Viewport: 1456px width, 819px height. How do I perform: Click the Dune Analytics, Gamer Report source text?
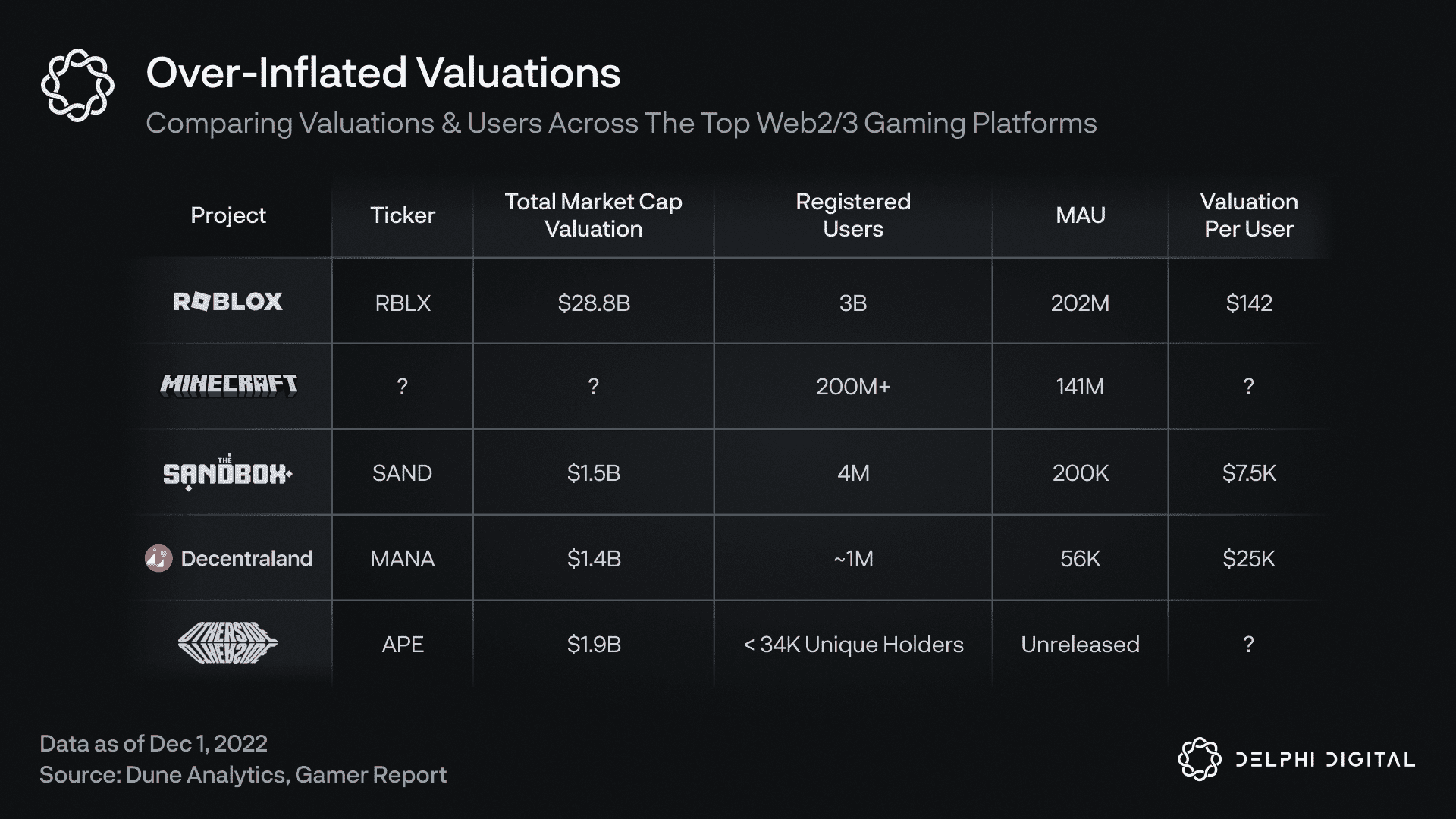pos(285,775)
